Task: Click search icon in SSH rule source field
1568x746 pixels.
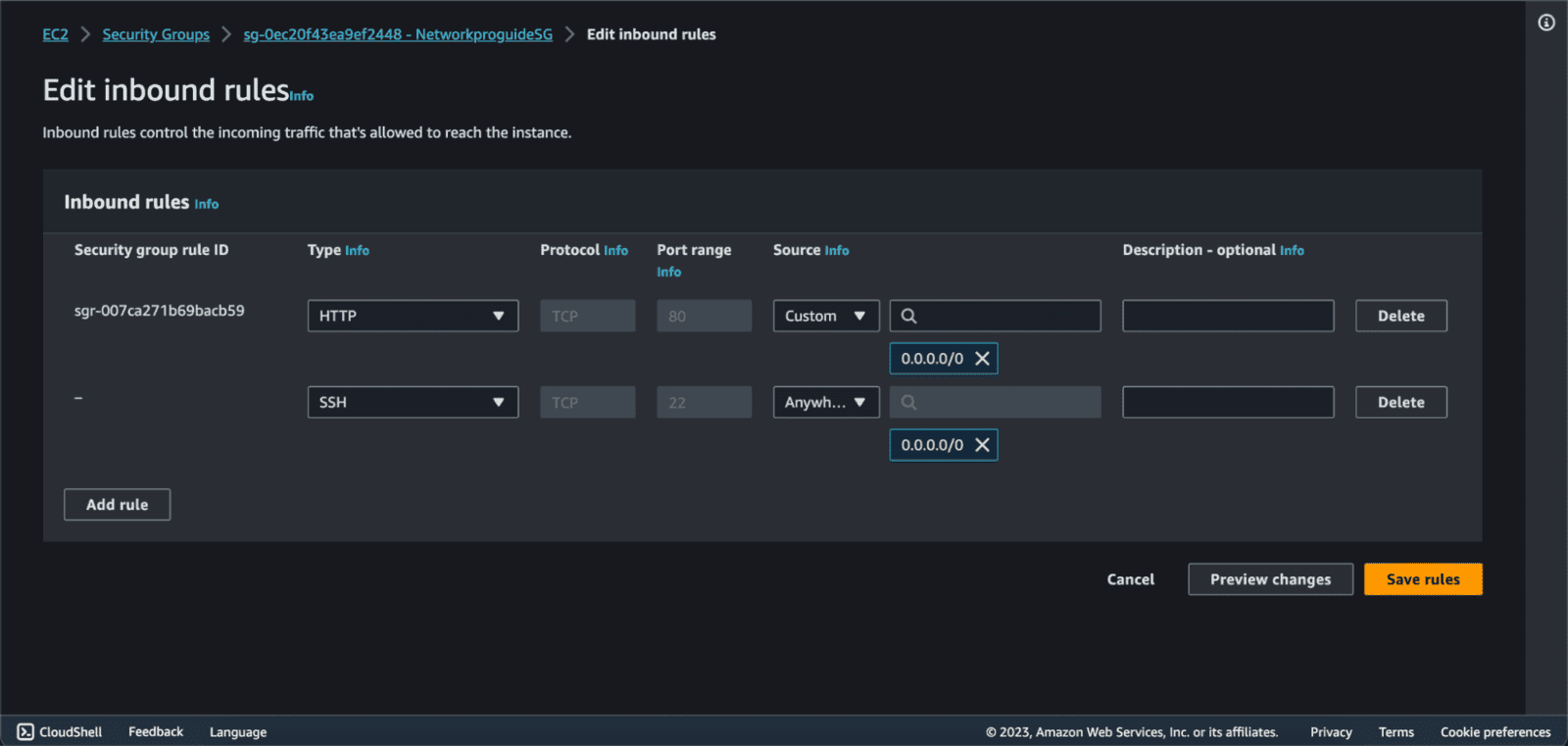Action: pos(908,402)
